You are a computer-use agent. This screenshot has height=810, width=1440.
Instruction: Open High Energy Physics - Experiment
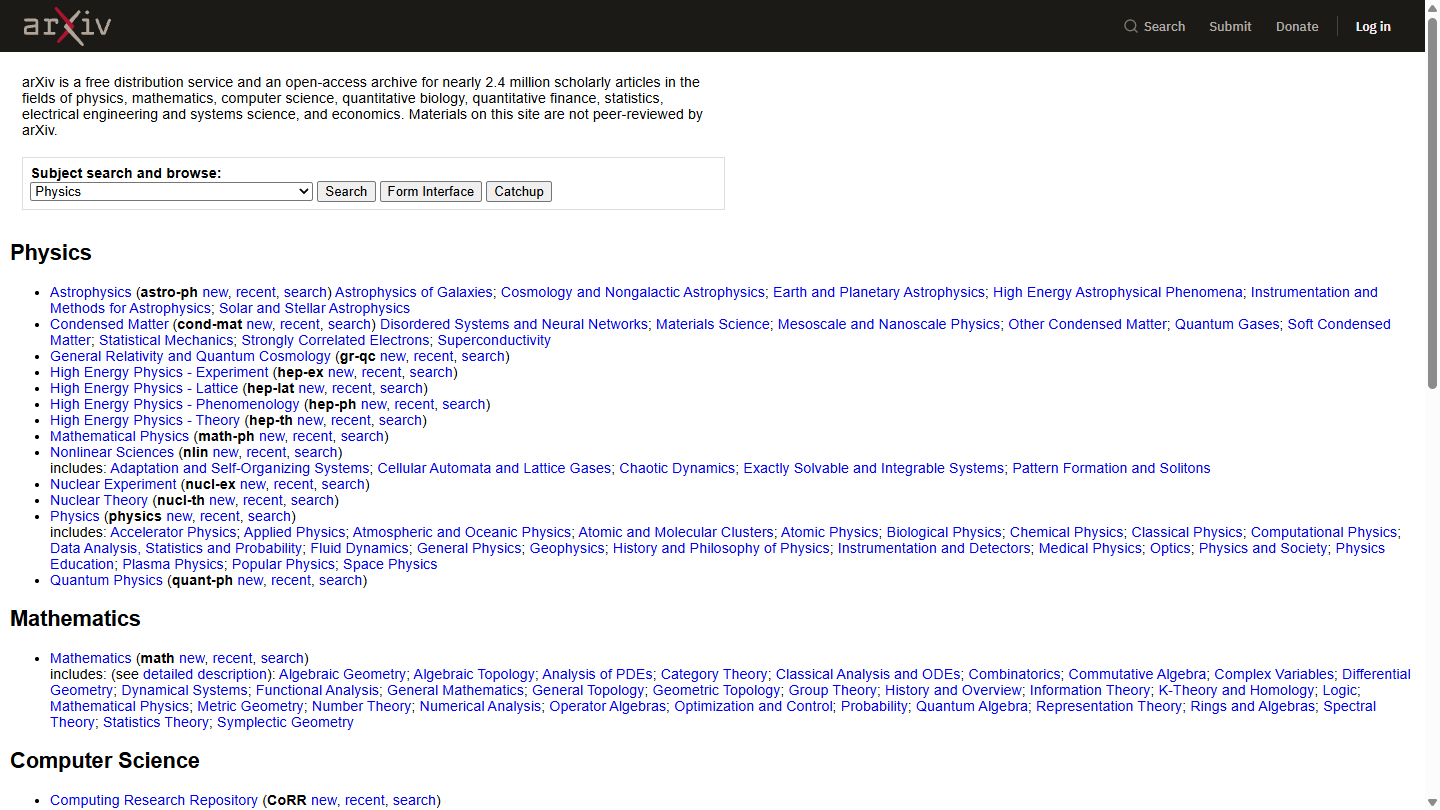tap(159, 372)
